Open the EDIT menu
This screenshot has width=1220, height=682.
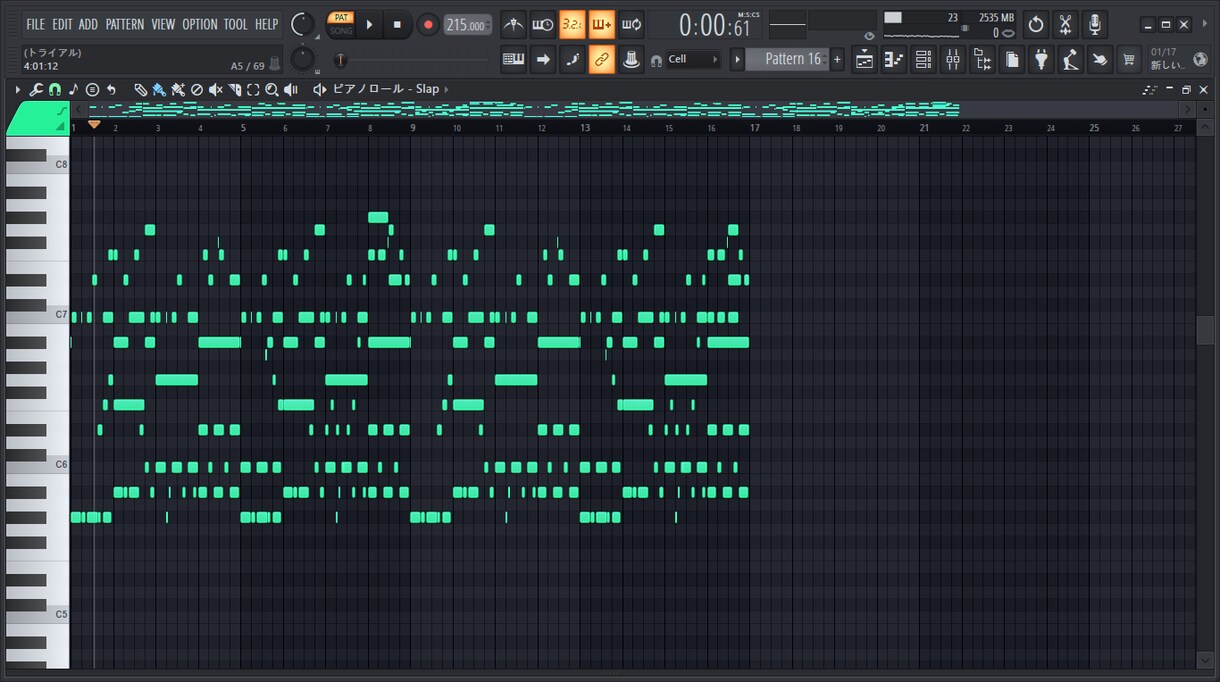[x=62, y=24]
